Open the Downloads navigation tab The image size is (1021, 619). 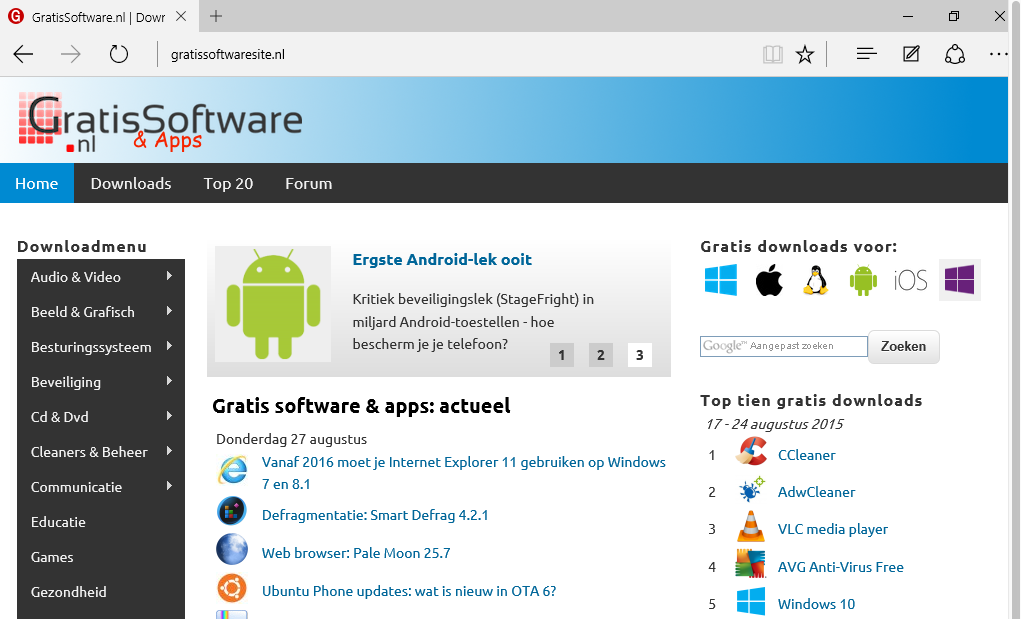131,183
